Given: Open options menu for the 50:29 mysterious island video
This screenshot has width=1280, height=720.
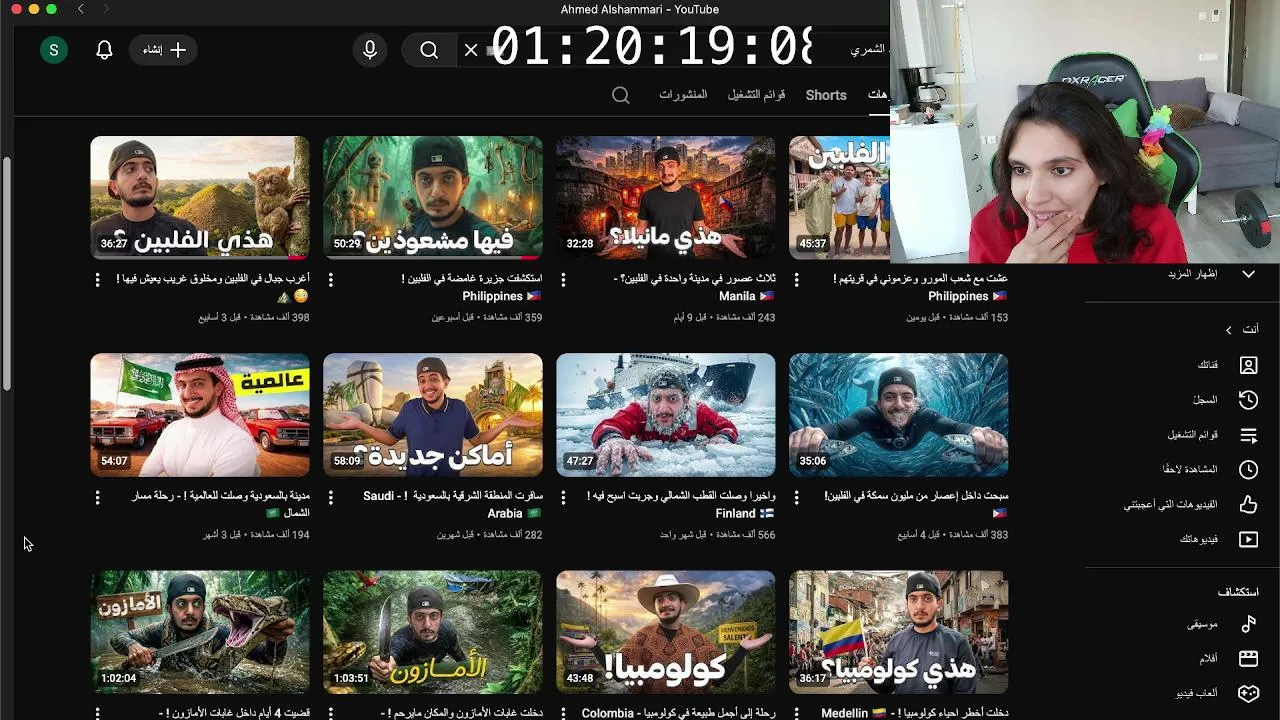Looking at the screenshot, I should [330, 280].
